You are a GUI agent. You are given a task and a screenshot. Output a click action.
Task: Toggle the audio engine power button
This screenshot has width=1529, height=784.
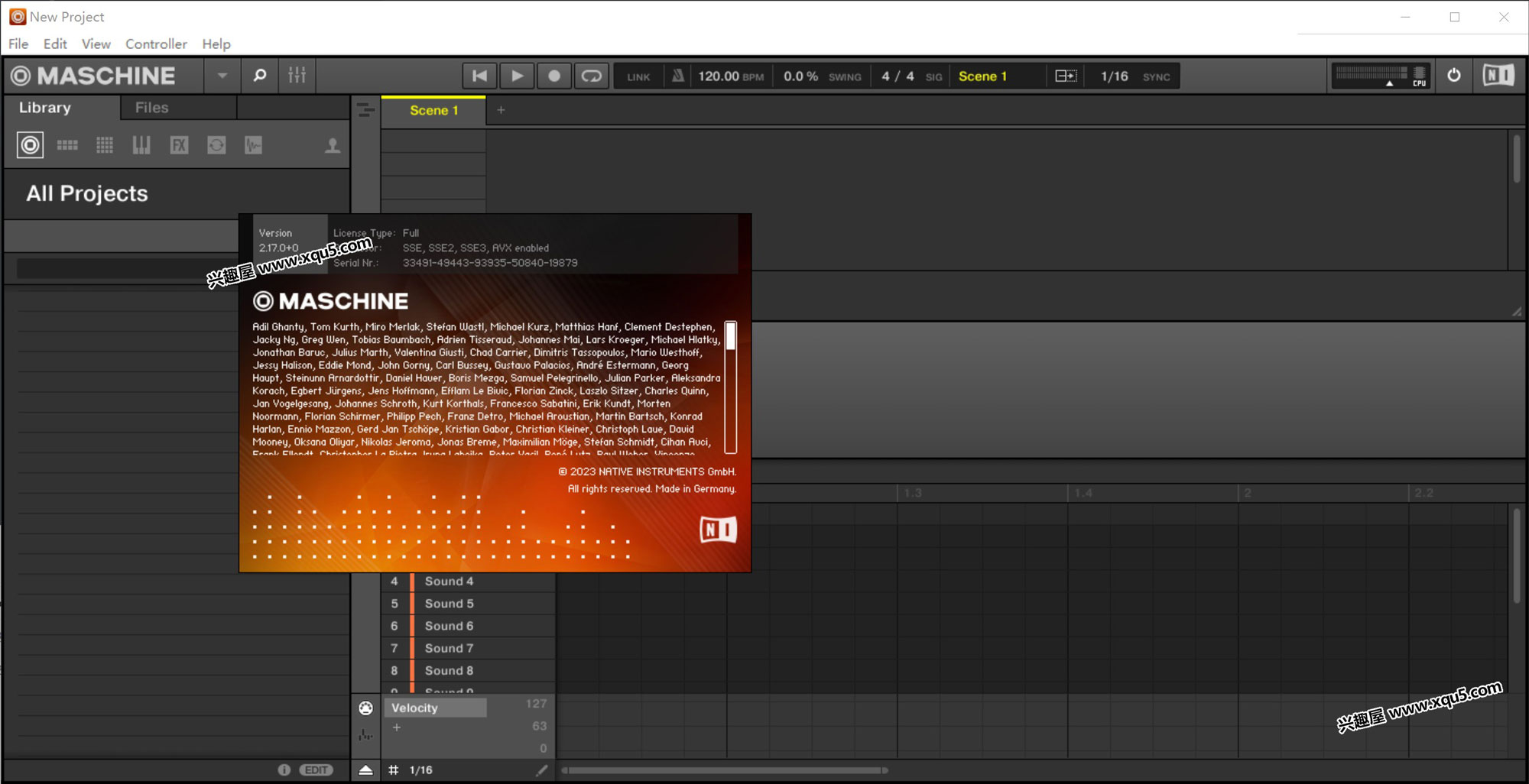coord(1454,75)
